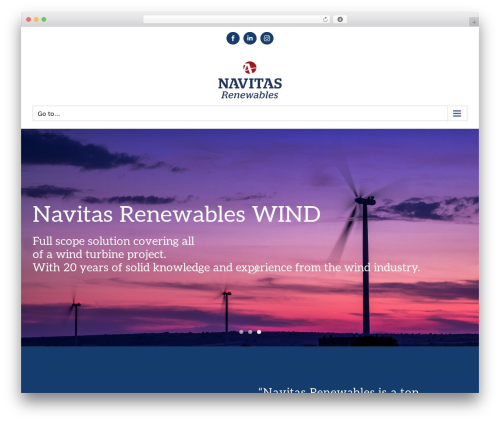Screen dimensions: 500x423
Task: Minimize the browser with yellow button
Action: coord(36,19)
